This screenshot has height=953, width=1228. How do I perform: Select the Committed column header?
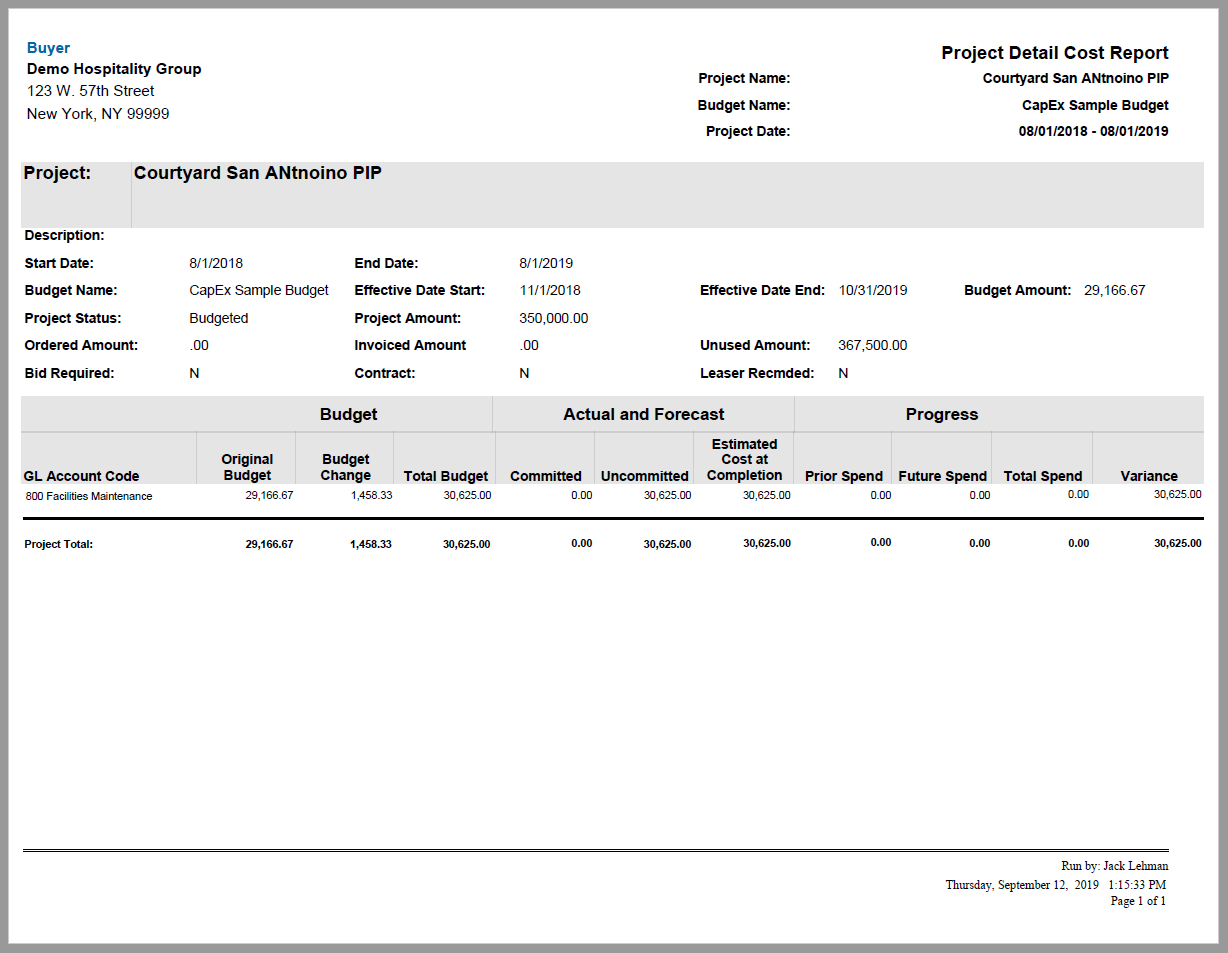pyautogui.click(x=545, y=475)
